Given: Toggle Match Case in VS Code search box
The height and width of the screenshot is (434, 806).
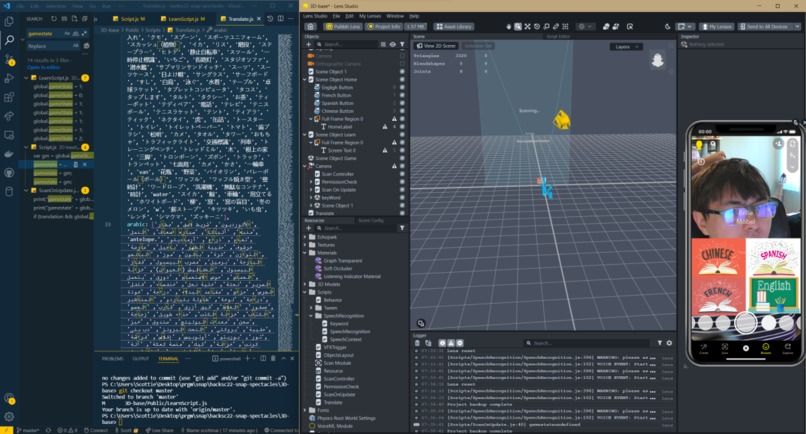Looking at the screenshot, I should click(67, 33).
